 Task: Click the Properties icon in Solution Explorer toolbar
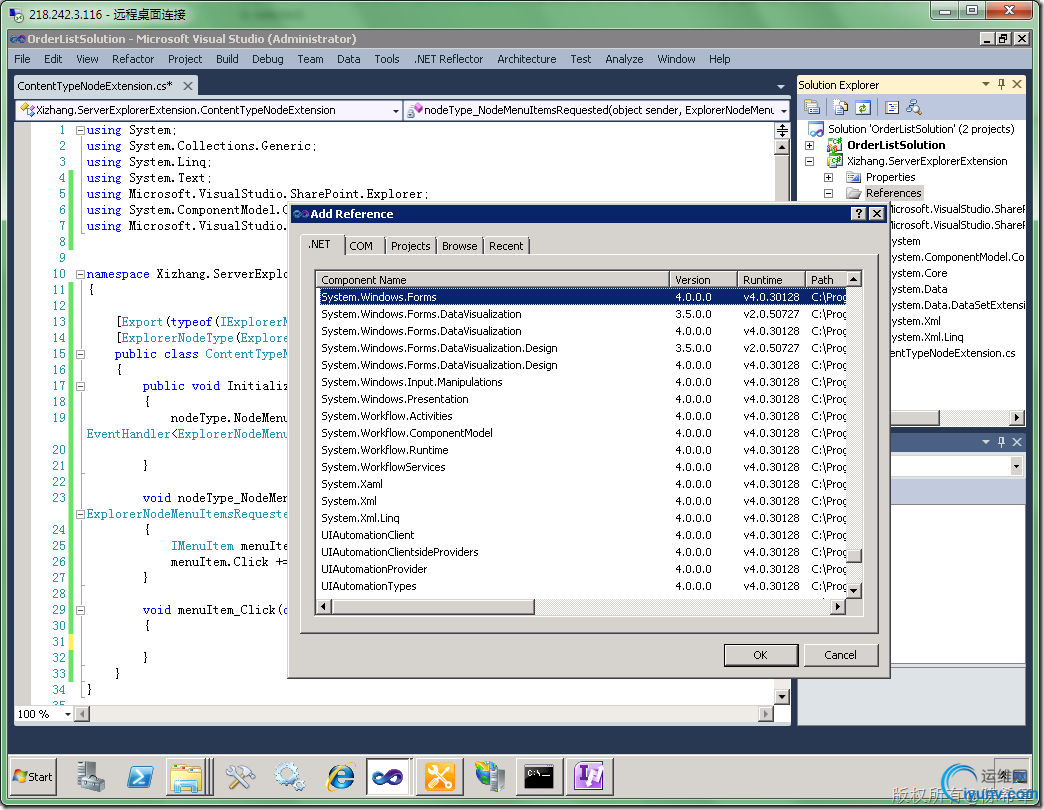812,107
